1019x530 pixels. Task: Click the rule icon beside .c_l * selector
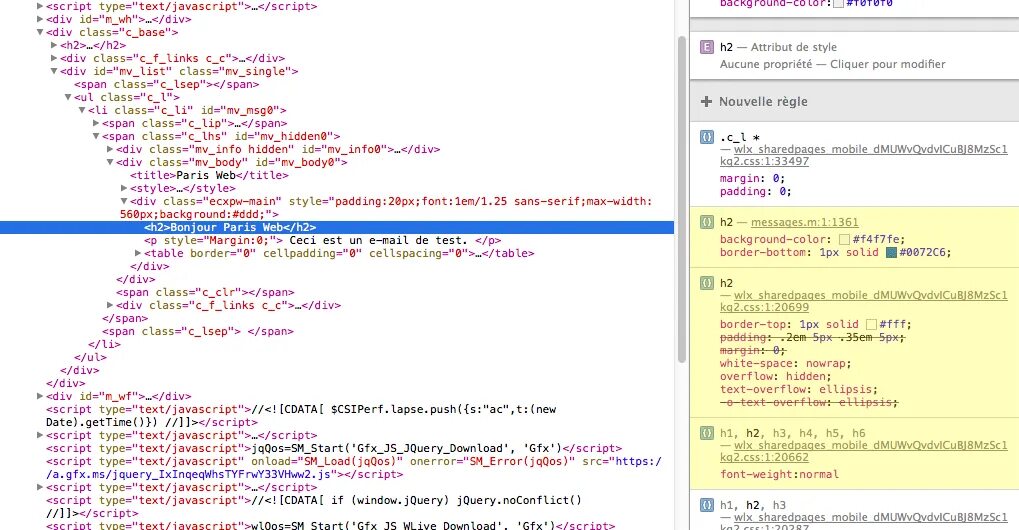pyautogui.click(x=706, y=137)
